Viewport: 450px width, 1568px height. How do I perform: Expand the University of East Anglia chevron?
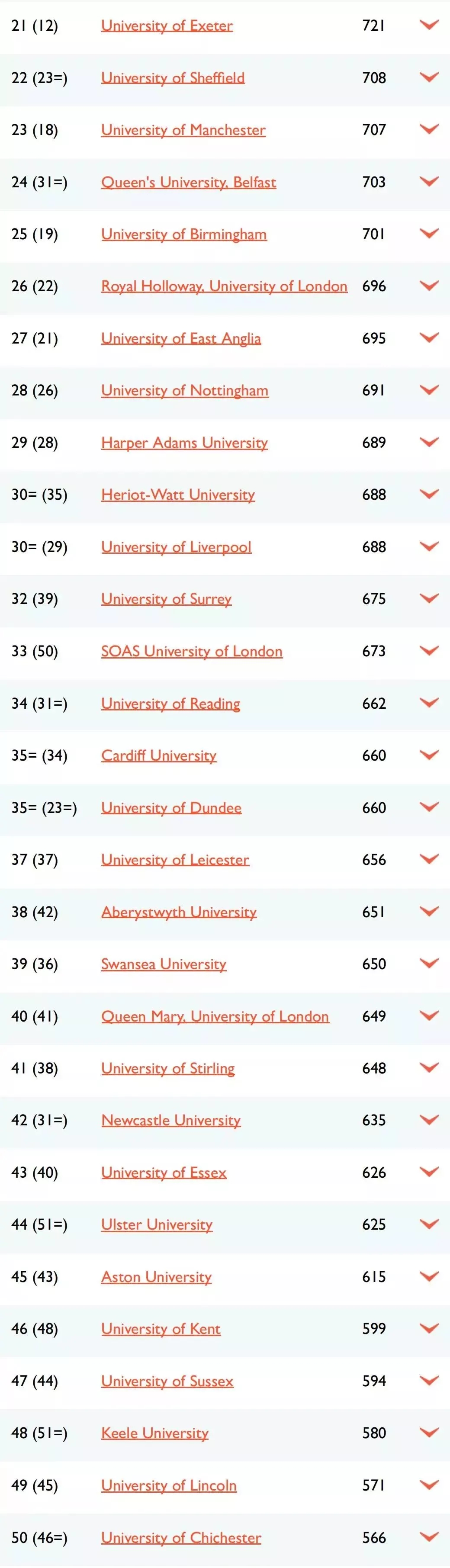tap(429, 338)
